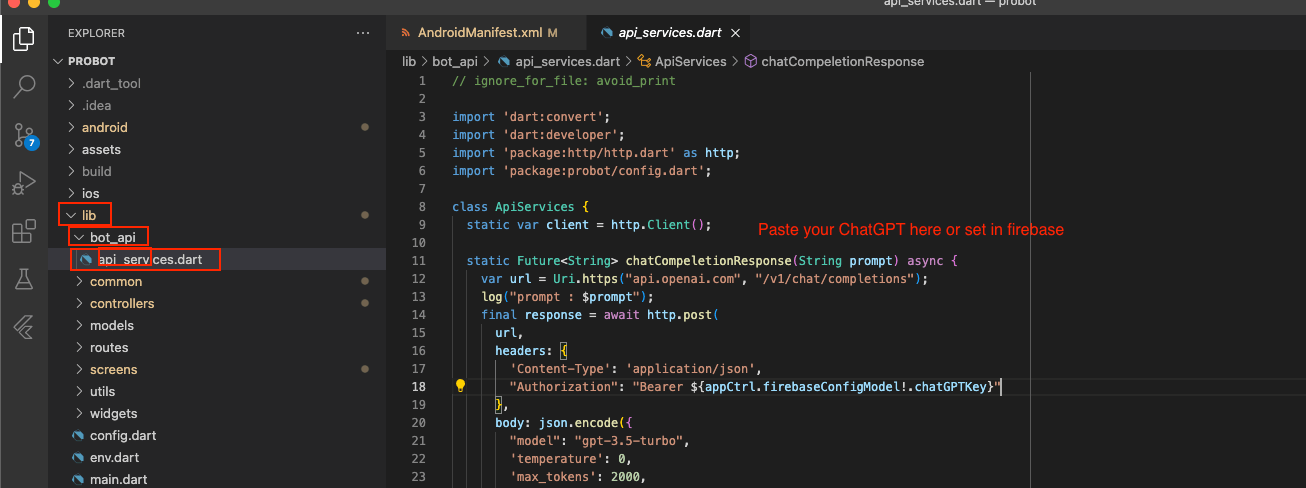Open the Run and Debug view
Image resolution: width=1306 pixels, height=488 pixels.
[x=23, y=184]
